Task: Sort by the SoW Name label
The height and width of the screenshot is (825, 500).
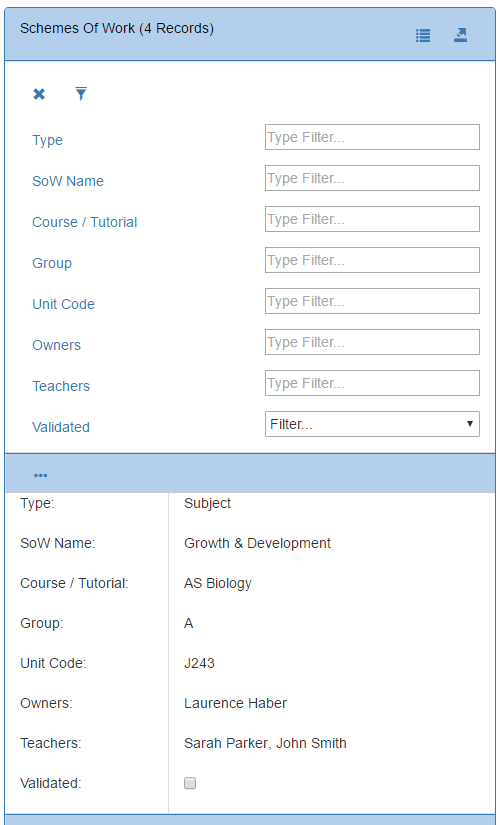Action: click(68, 181)
